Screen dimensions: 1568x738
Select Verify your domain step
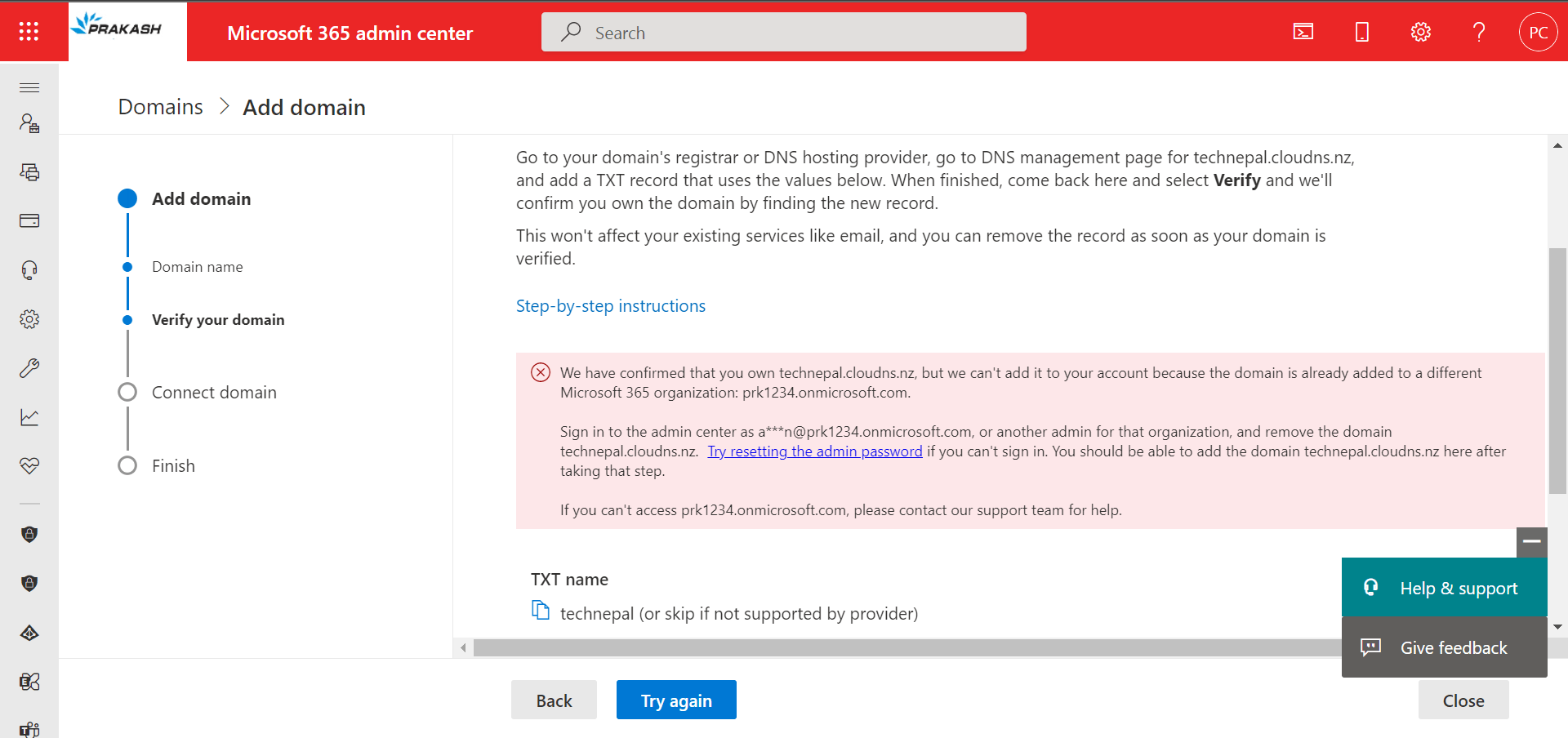[x=218, y=320]
